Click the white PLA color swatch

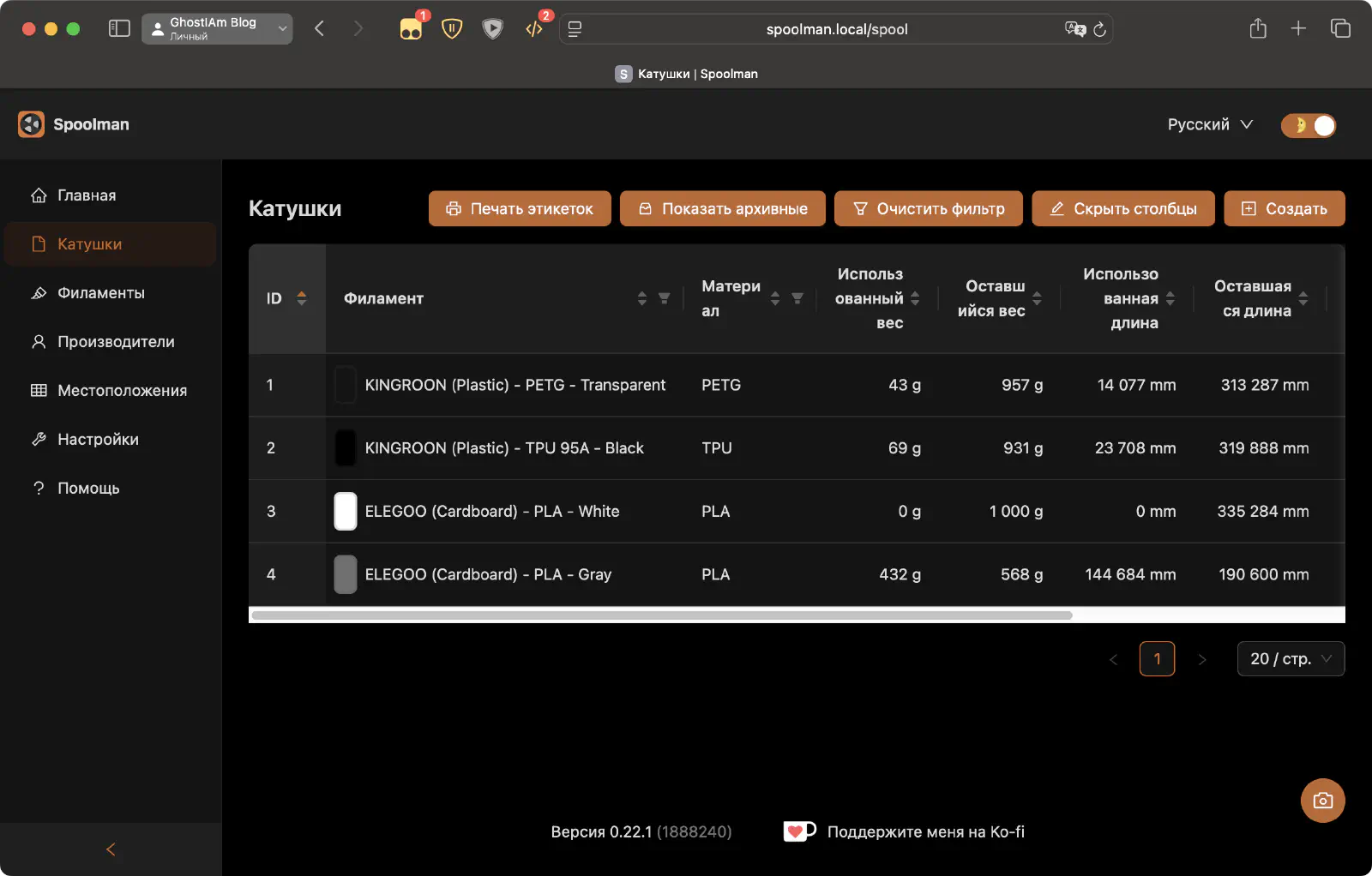346,511
